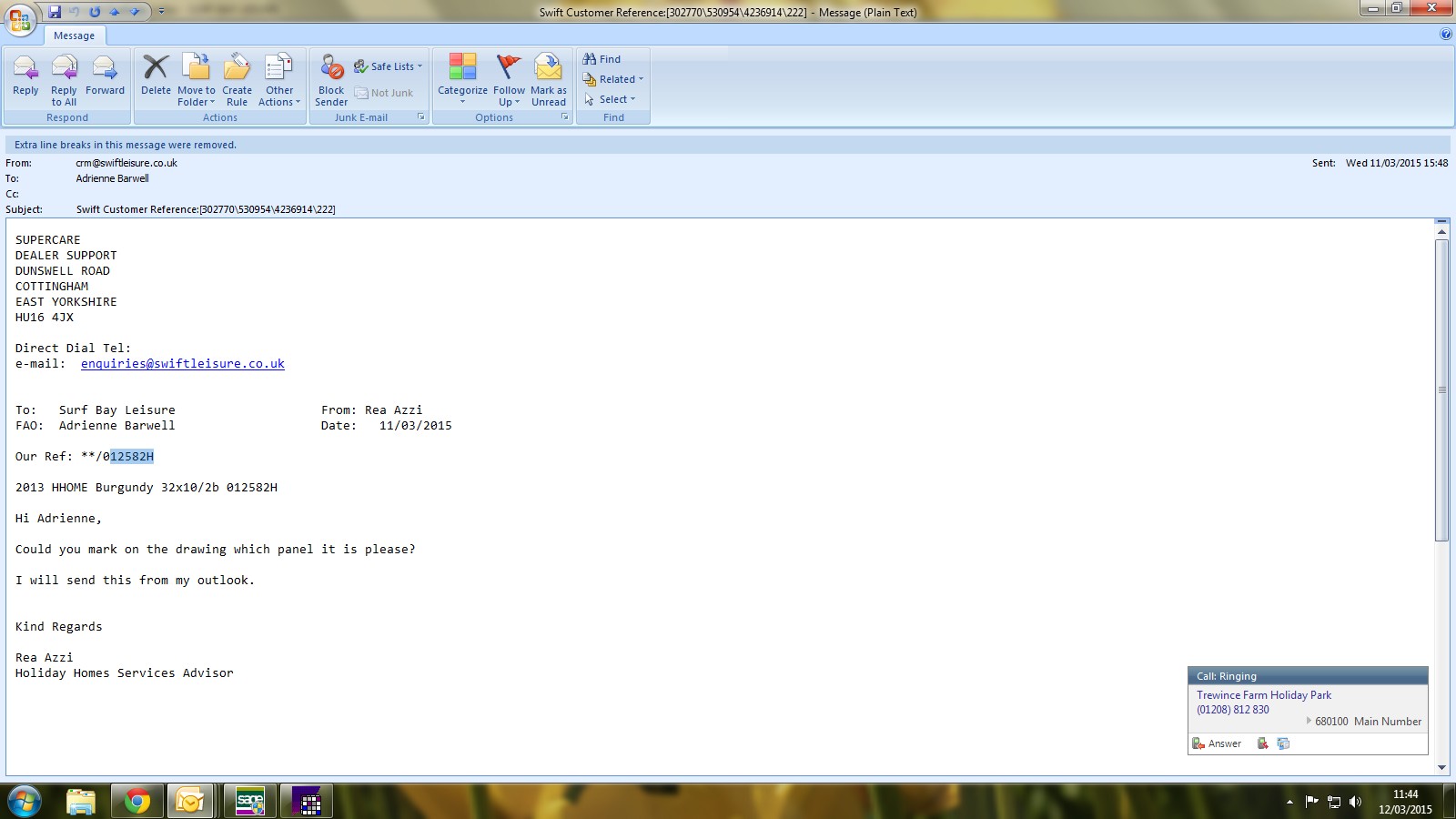
Task: Expand the Select dropdown
Action: (610, 99)
